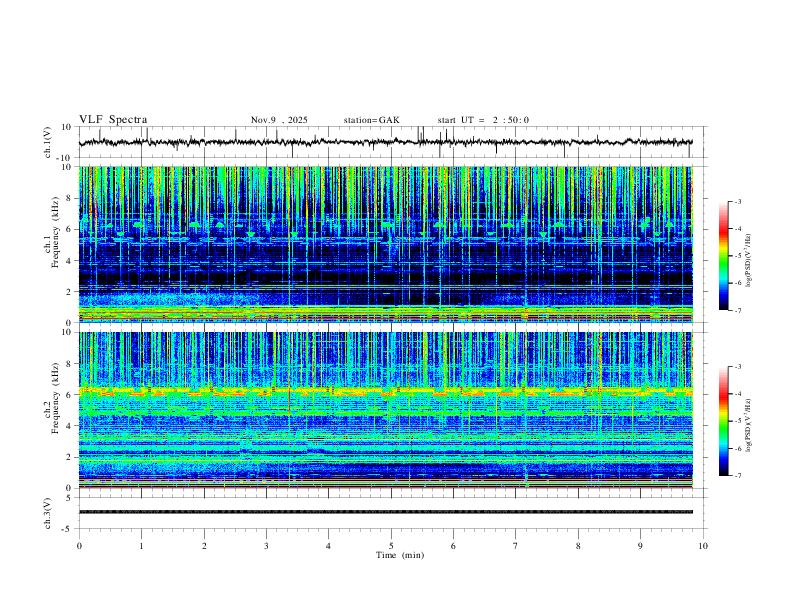Click the "-7" tick on the lower colorbar
This screenshot has width=792, height=612.
click(737, 476)
